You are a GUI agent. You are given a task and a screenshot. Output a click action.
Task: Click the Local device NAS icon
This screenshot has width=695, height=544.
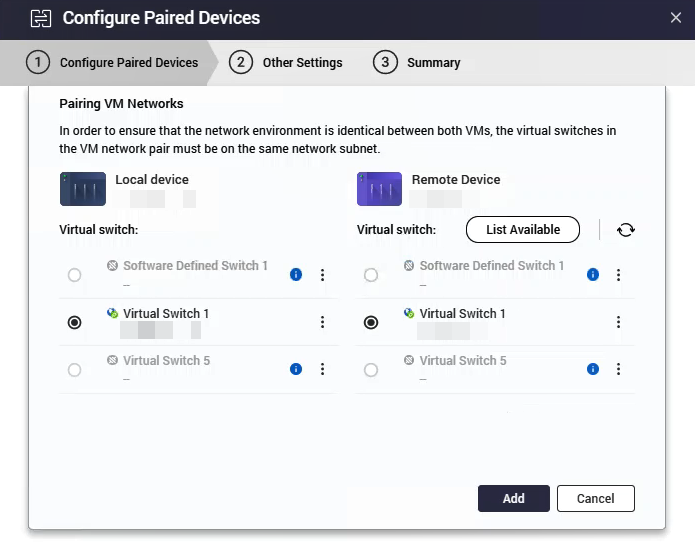pos(83,189)
